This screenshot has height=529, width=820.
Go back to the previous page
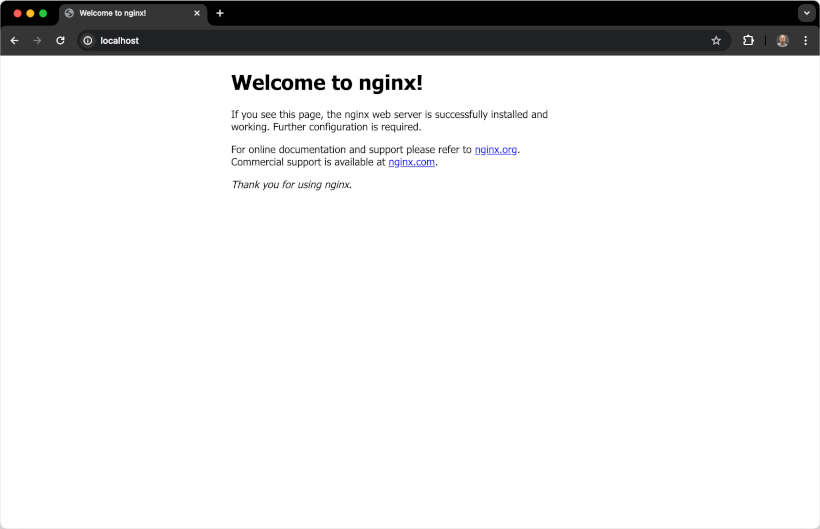(15, 41)
